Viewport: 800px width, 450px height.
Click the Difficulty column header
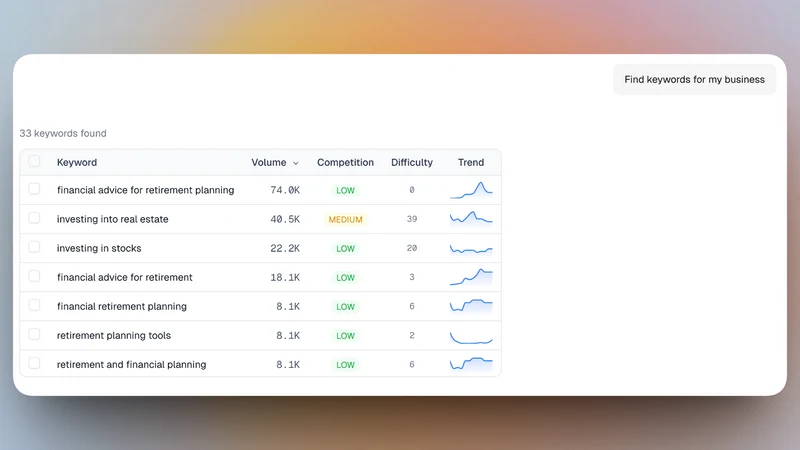[412, 162]
